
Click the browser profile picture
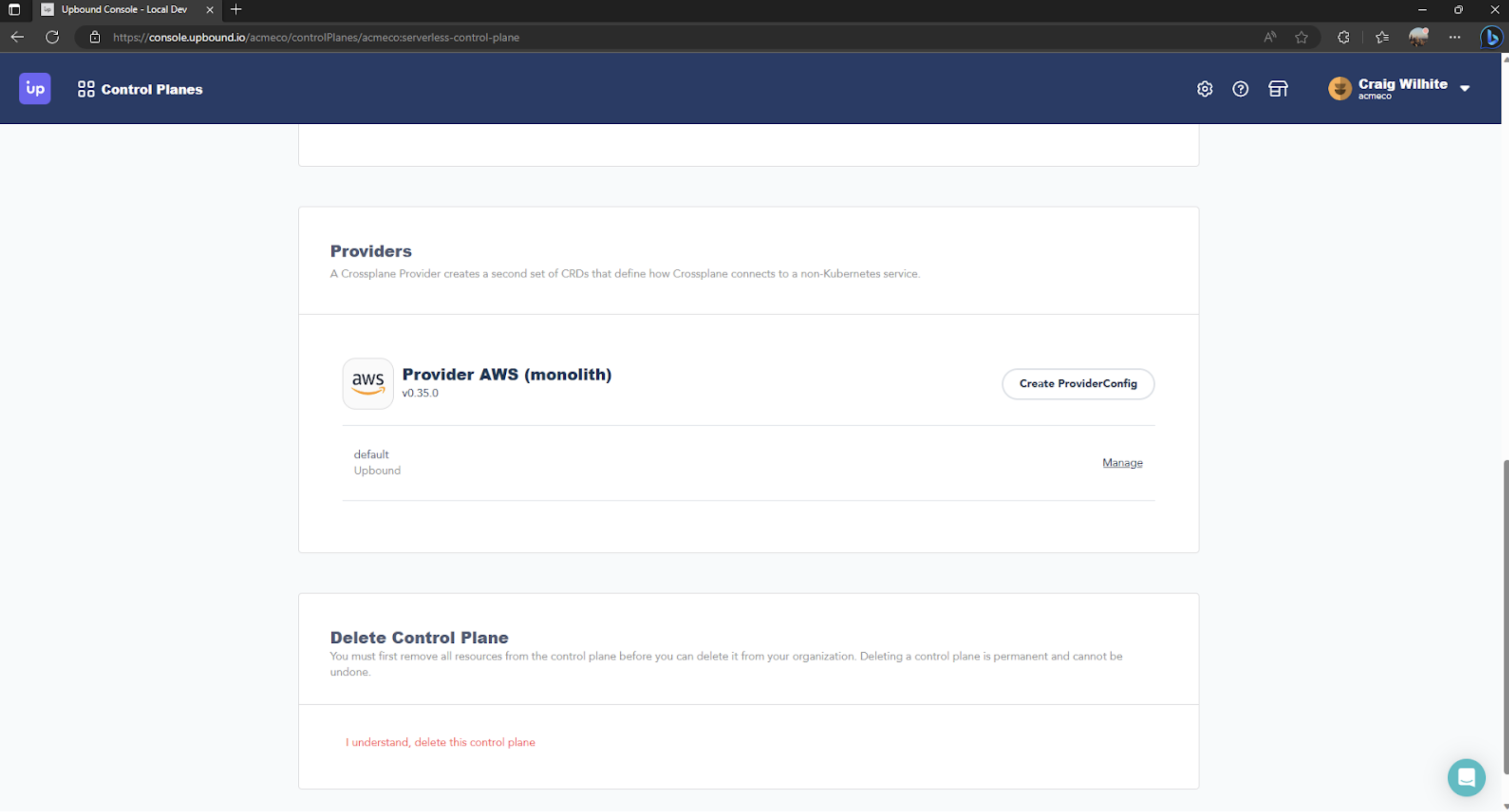click(x=1418, y=37)
